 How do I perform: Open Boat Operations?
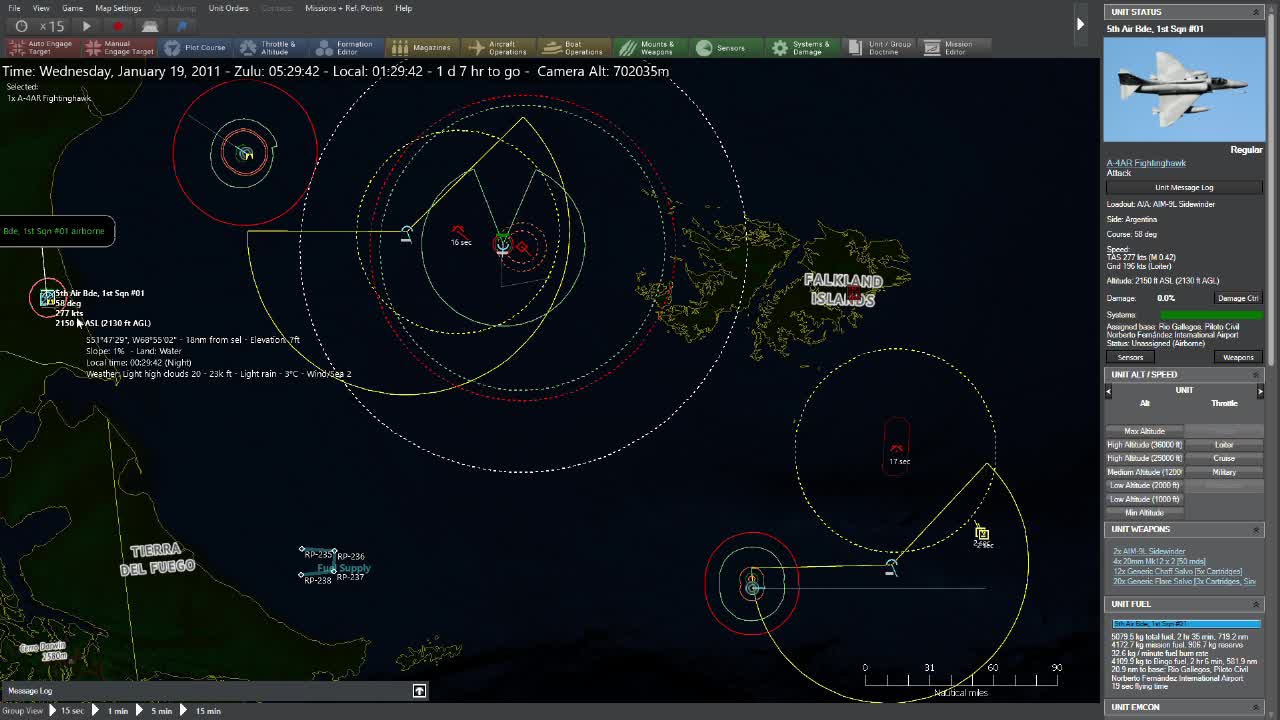[x=575, y=47]
